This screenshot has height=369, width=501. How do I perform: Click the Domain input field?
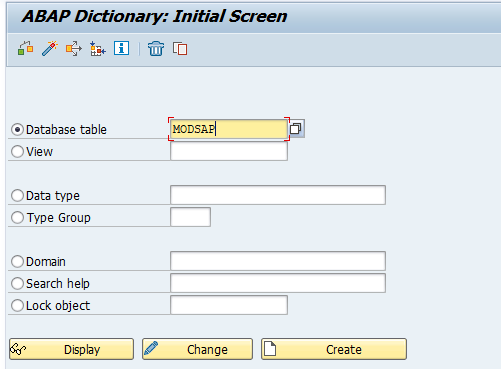coord(278,261)
